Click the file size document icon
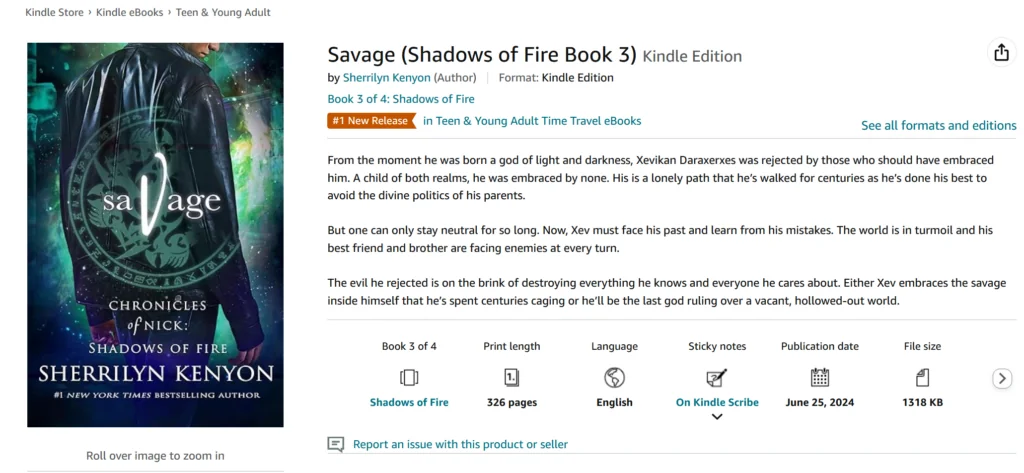The height and width of the screenshot is (473, 1024). click(x=922, y=378)
